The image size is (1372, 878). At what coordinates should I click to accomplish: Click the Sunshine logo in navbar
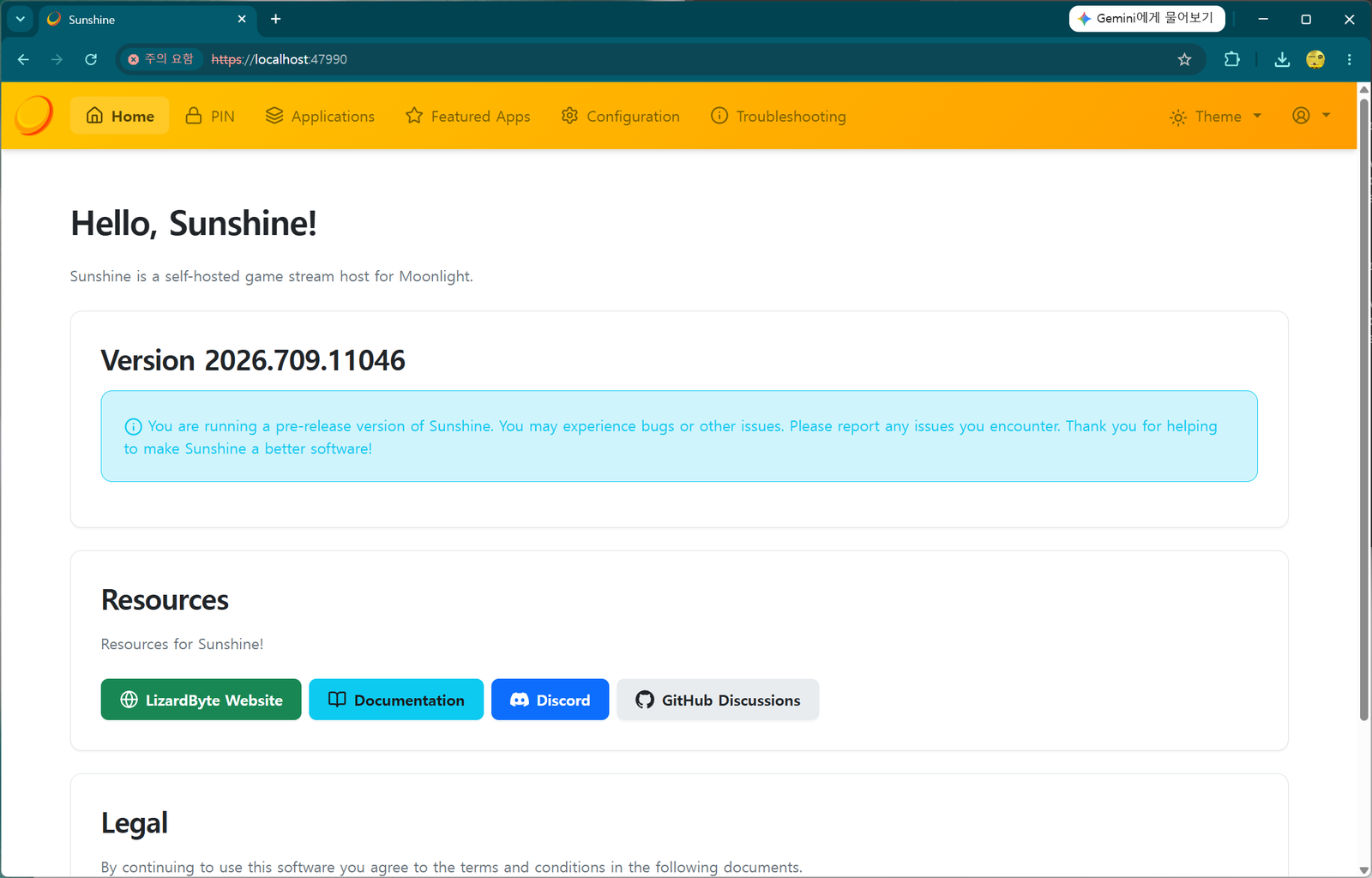click(34, 116)
